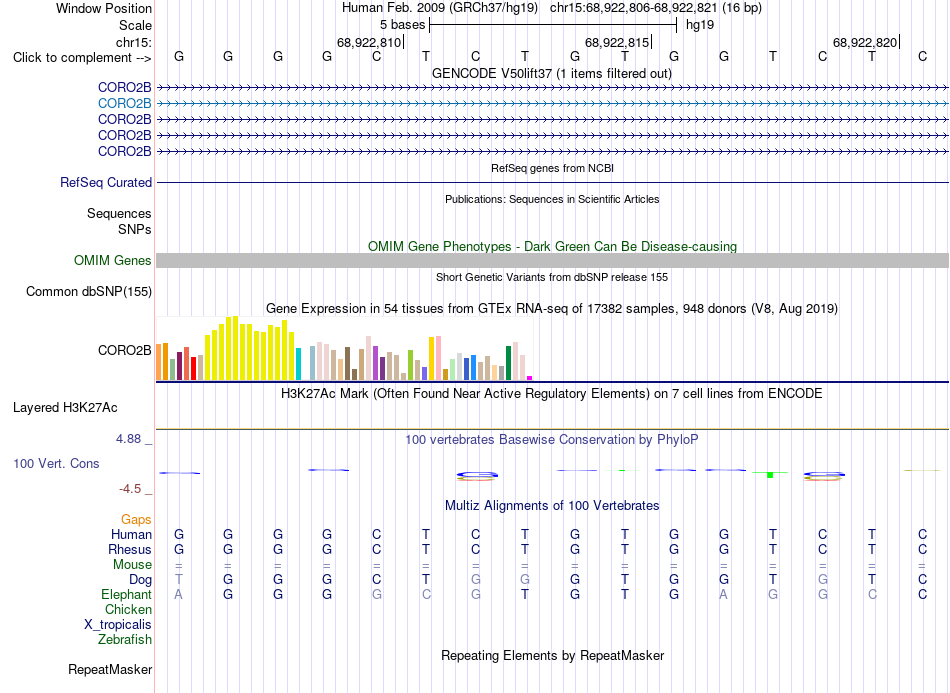Click the orange Gaps label
The image size is (950, 693).
point(136,520)
